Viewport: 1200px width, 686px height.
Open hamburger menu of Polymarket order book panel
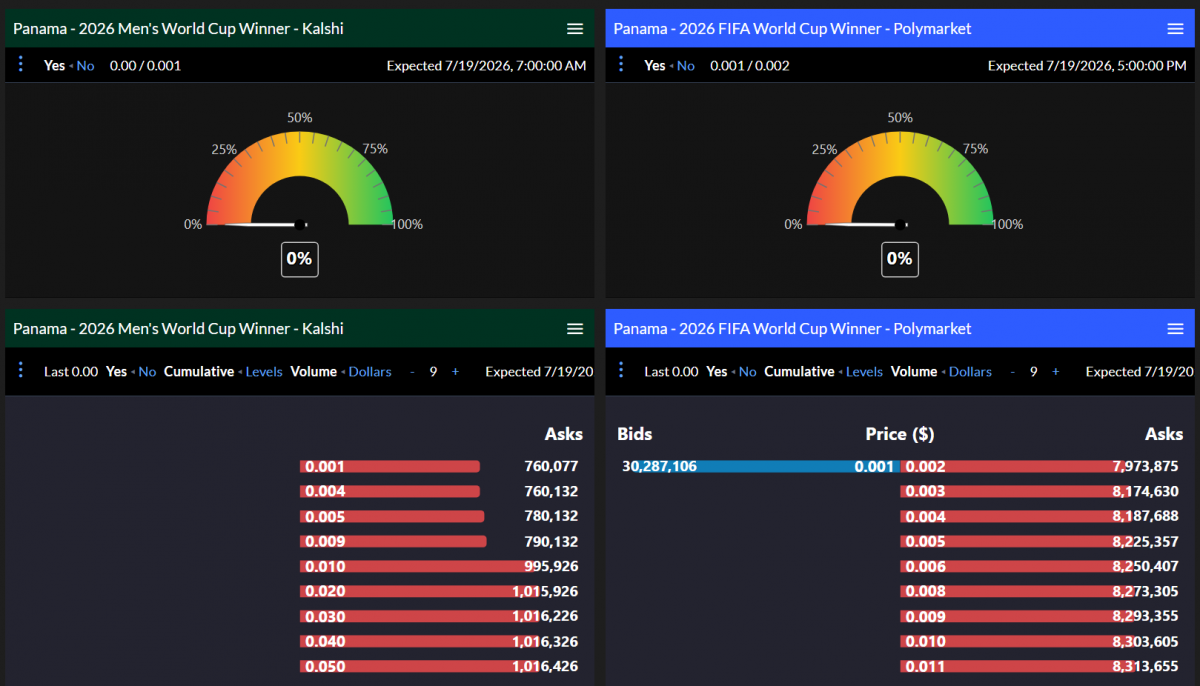[x=1175, y=329]
